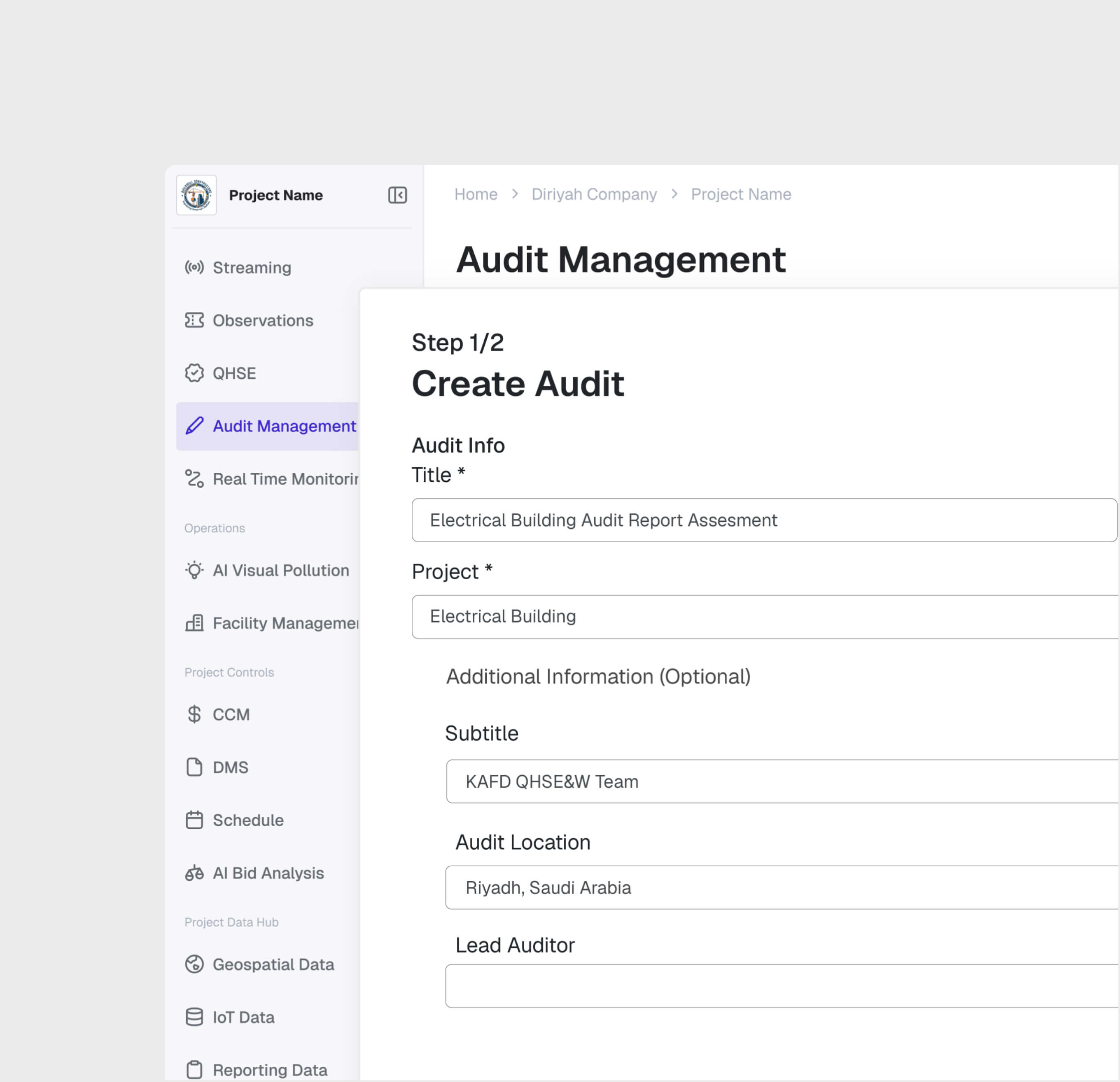This screenshot has height=1082, width=1120.
Task: Select the Streaming icon in the sidebar
Action: (x=194, y=267)
